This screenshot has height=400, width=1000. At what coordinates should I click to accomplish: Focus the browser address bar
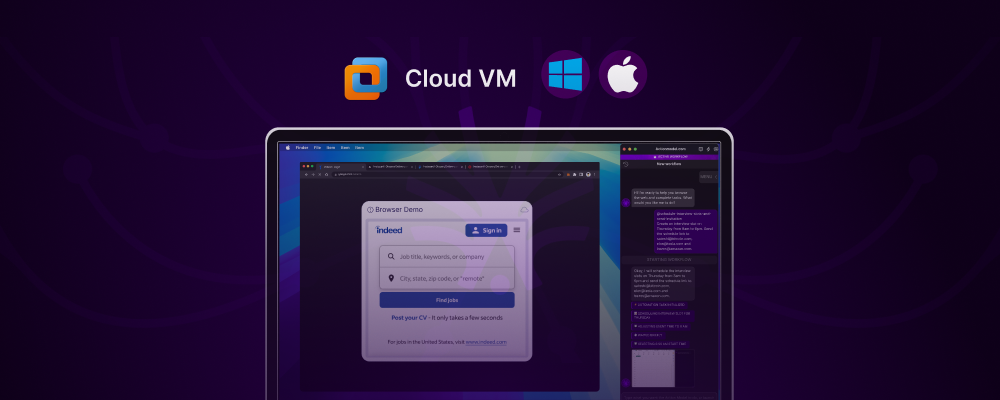tap(446, 174)
